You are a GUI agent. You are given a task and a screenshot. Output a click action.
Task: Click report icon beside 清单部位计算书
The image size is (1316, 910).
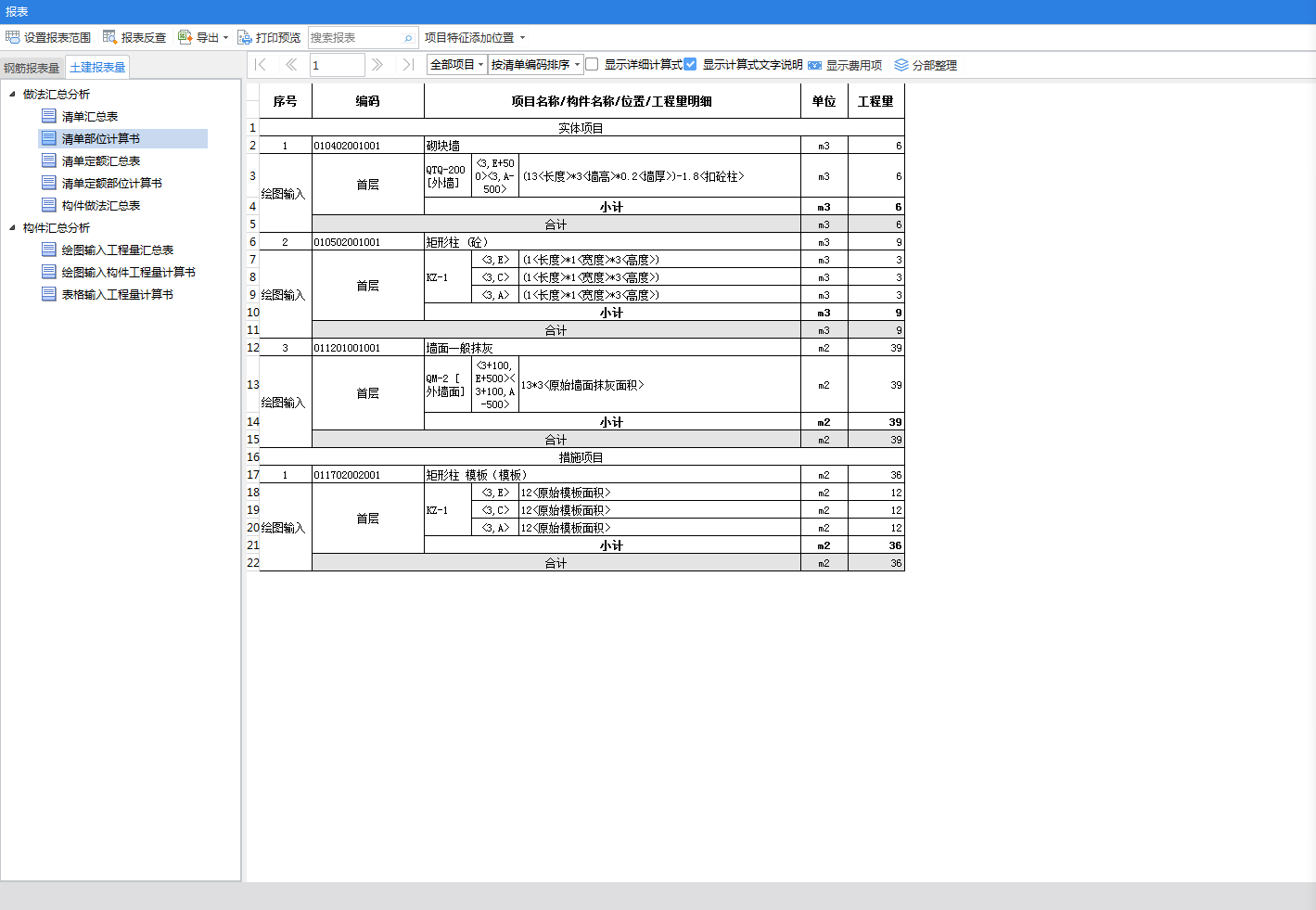tap(49, 138)
